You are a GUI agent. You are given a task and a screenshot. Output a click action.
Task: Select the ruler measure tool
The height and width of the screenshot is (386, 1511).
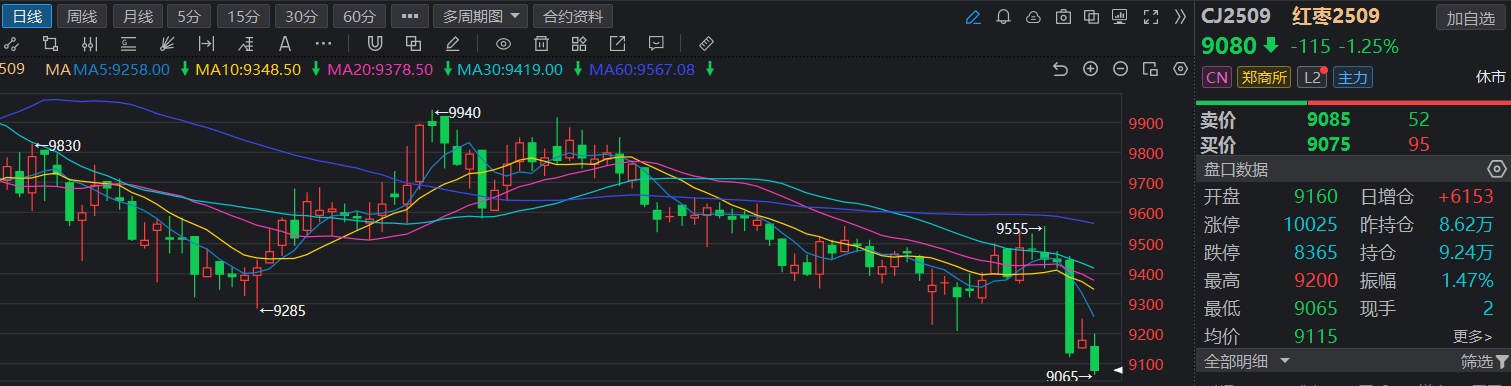[x=706, y=43]
